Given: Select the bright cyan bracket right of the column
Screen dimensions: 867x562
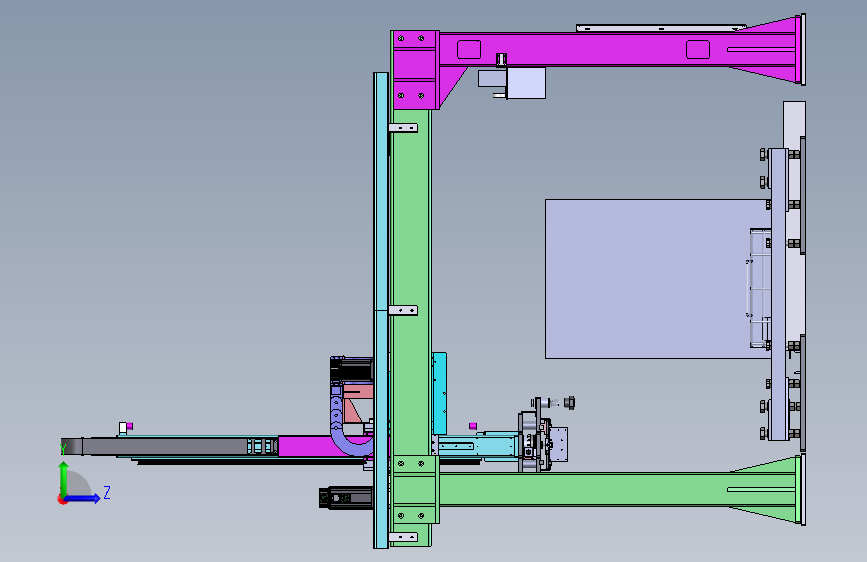Looking at the screenshot, I should coord(440,393).
